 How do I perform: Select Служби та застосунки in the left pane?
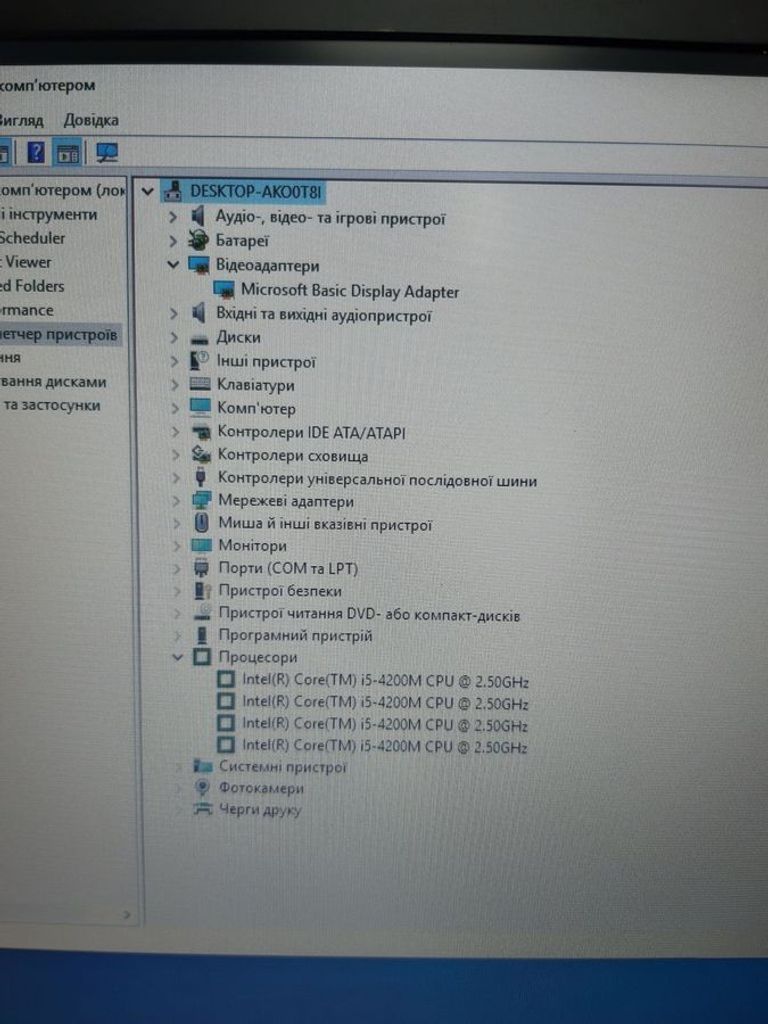(x=52, y=406)
